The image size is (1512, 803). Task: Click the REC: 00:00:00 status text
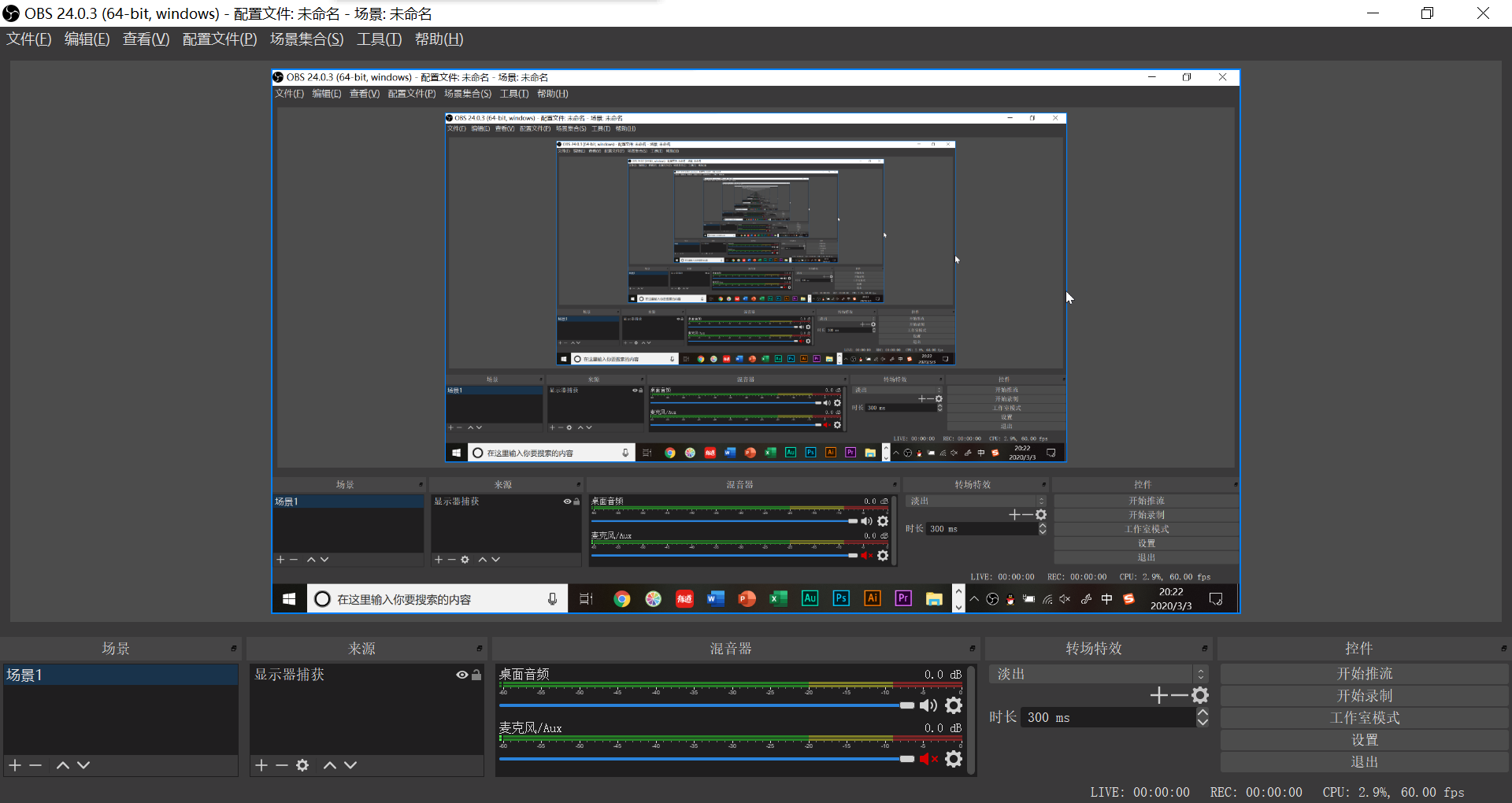pyautogui.click(x=1256, y=792)
